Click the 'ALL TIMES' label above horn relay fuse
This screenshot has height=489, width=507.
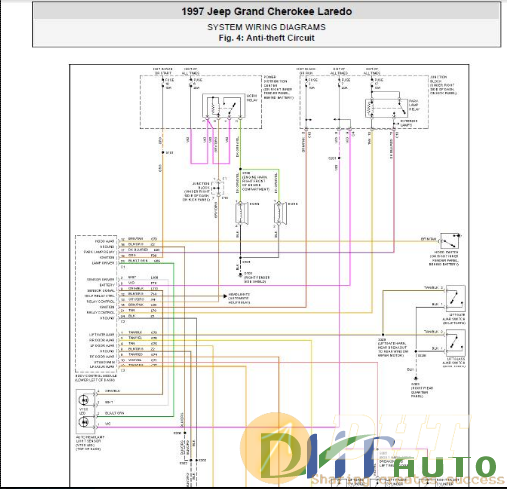click(x=191, y=73)
